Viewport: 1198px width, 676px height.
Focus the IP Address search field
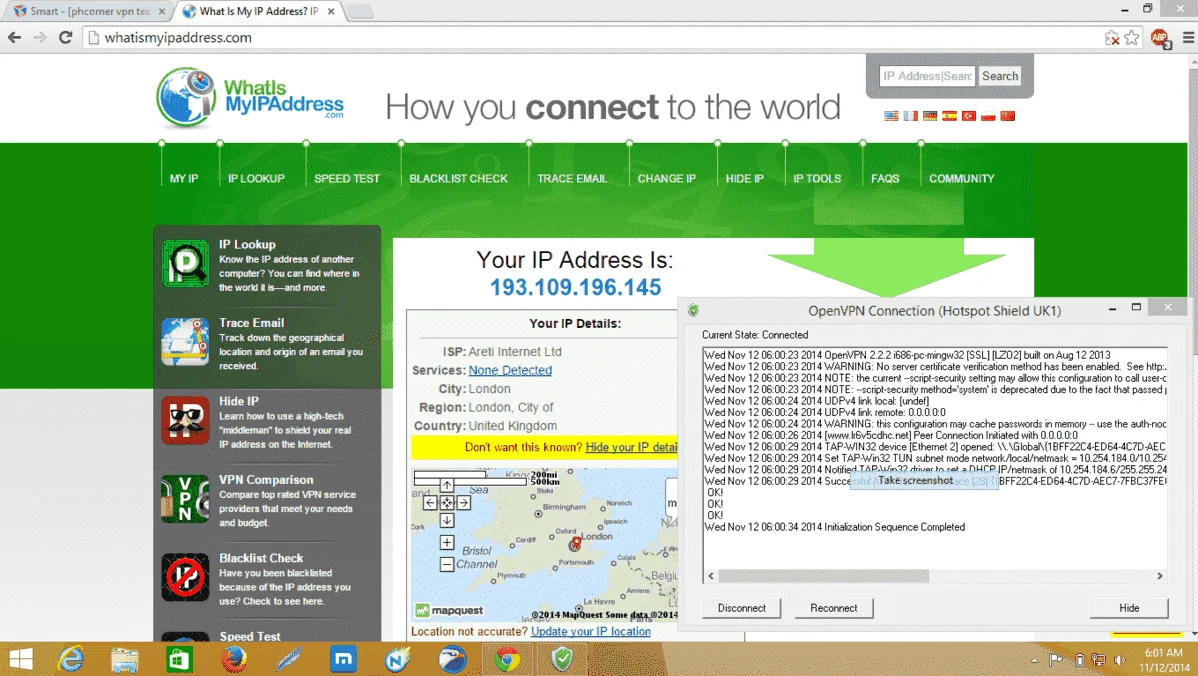pos(927,76)
